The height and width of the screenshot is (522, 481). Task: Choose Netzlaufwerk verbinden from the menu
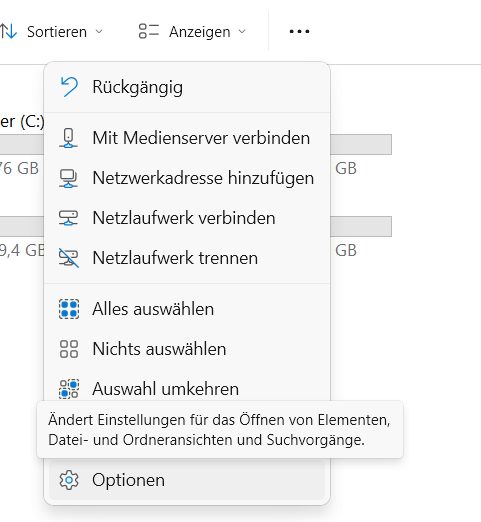pos(187,218)
